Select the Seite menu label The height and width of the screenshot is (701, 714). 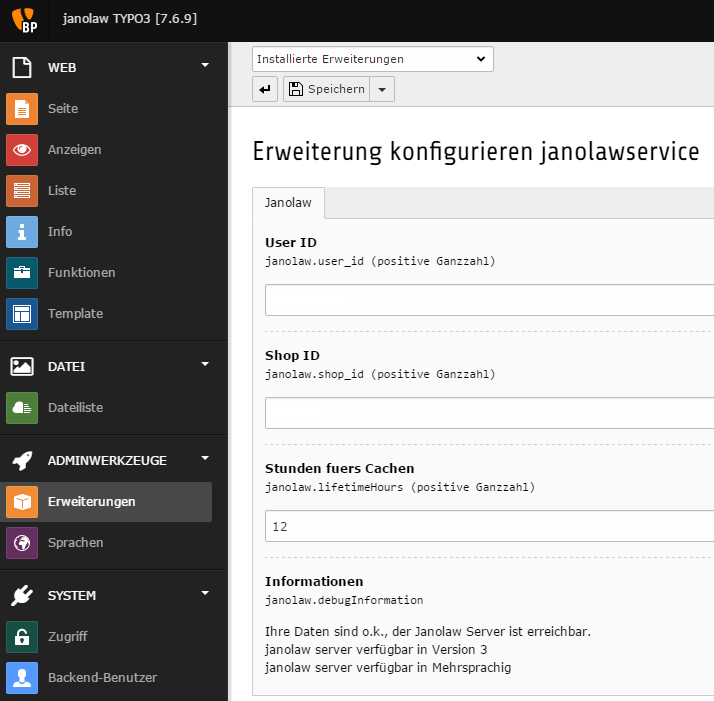pyautogui.click(x=63, y=109)
